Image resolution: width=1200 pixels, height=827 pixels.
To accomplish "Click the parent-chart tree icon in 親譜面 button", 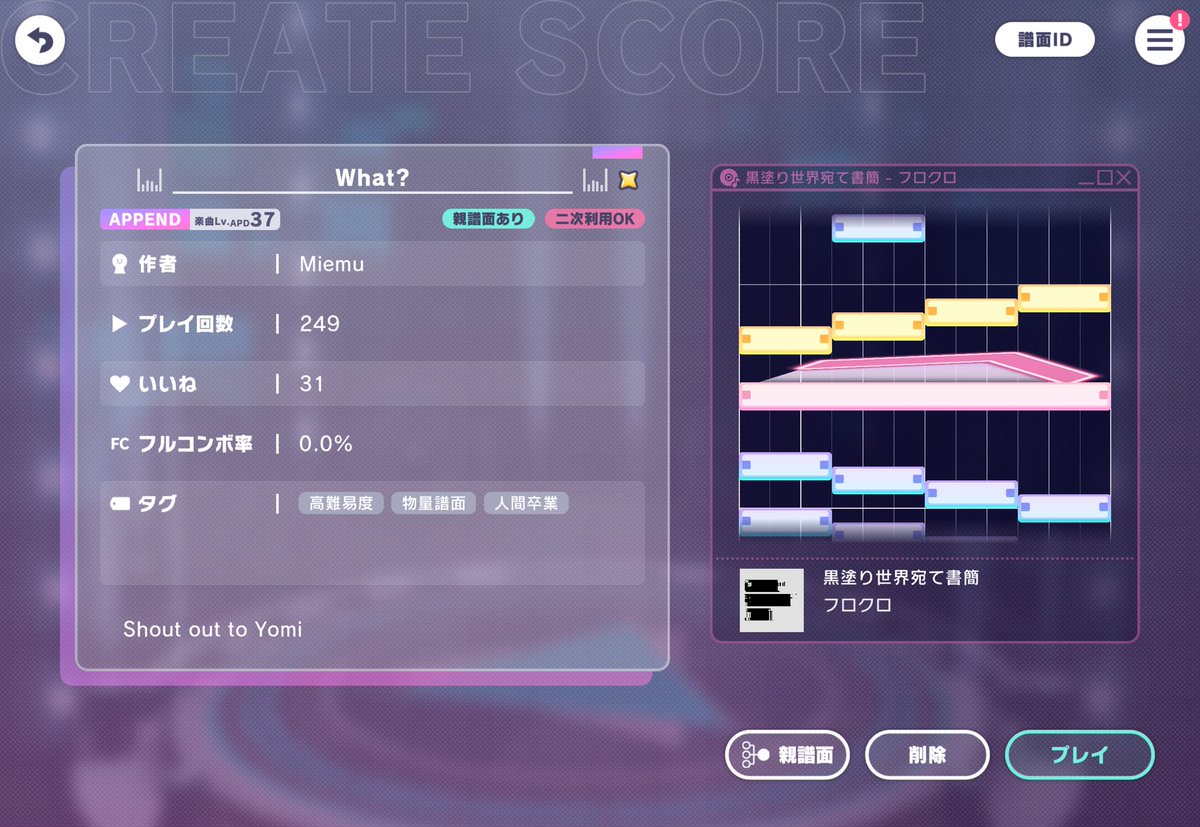I will point(755,755).
